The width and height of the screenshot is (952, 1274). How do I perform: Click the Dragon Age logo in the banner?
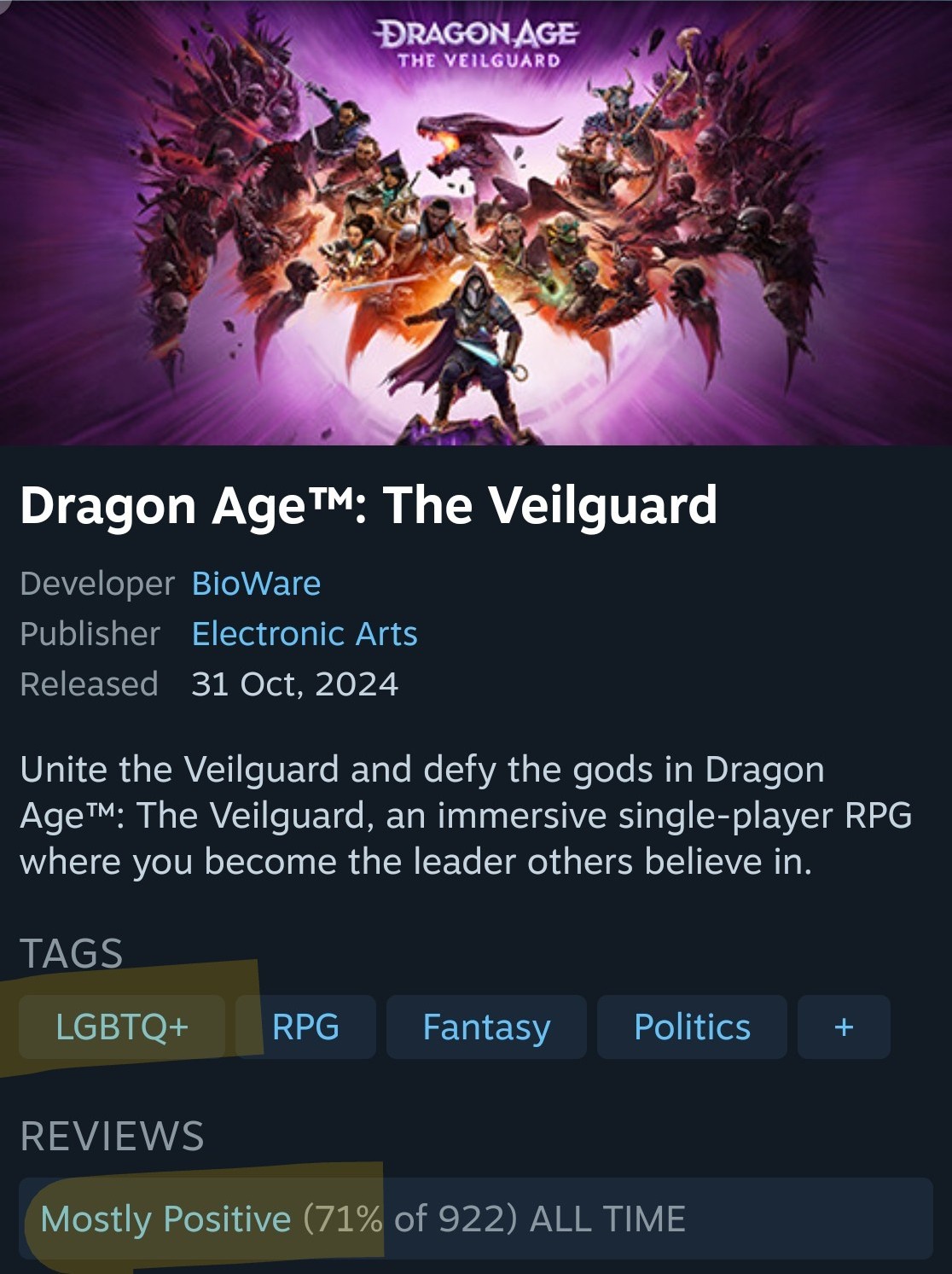click(478, 45)
